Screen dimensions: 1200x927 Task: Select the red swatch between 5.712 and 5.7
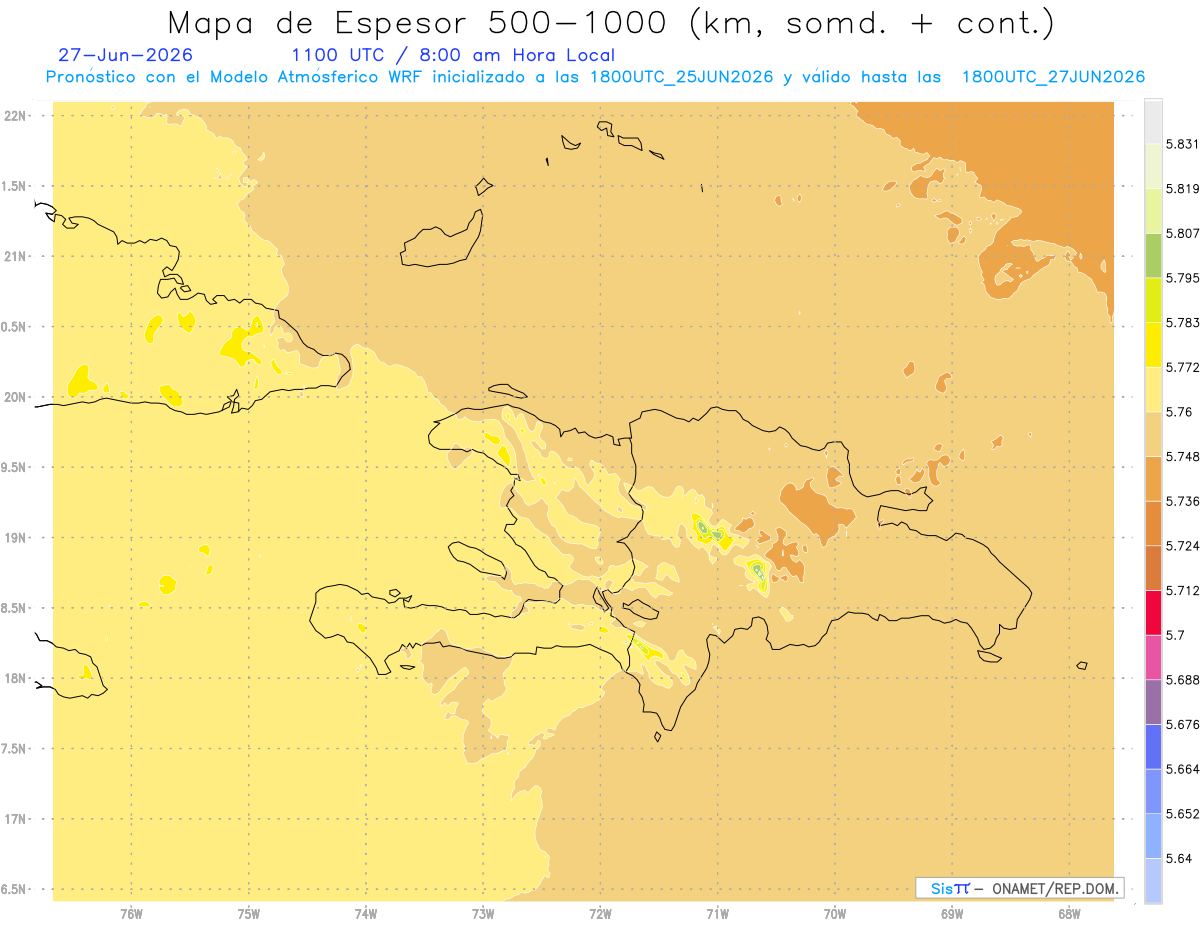click(1153, 612)
